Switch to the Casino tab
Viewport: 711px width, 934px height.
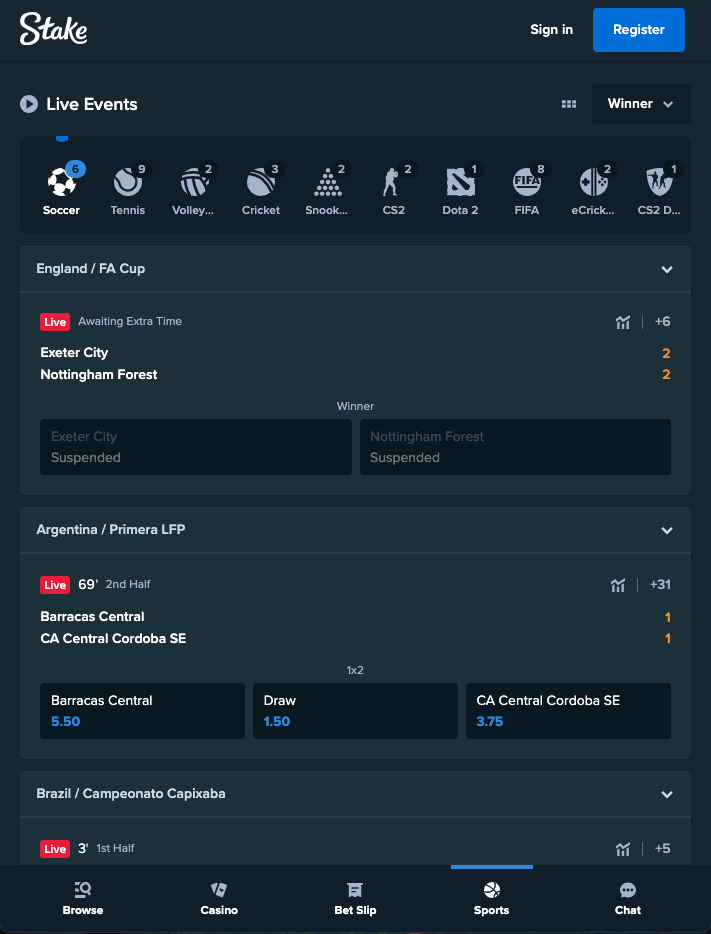point(219,898)
